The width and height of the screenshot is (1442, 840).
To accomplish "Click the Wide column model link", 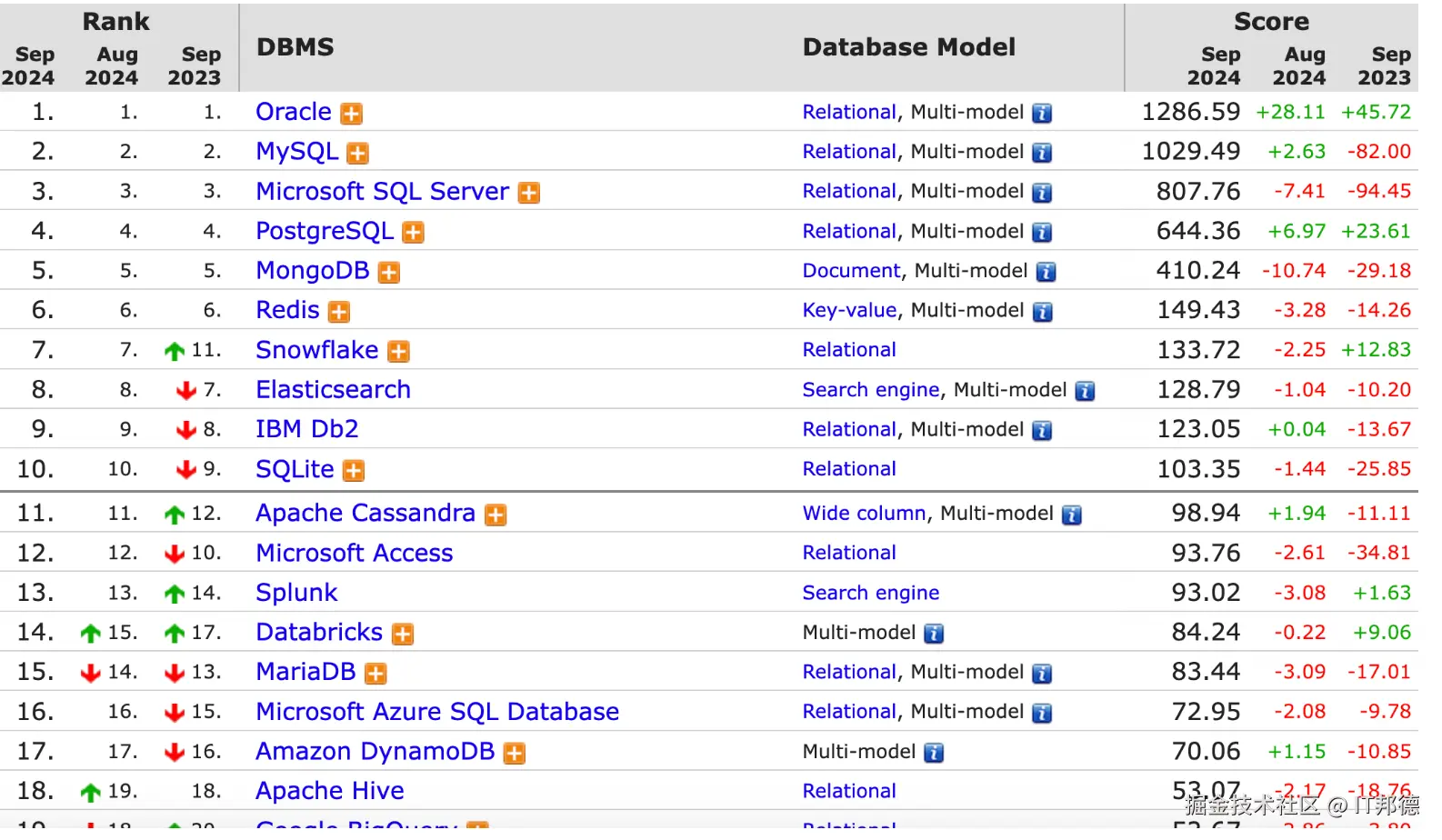I will (x=863, y=514).
